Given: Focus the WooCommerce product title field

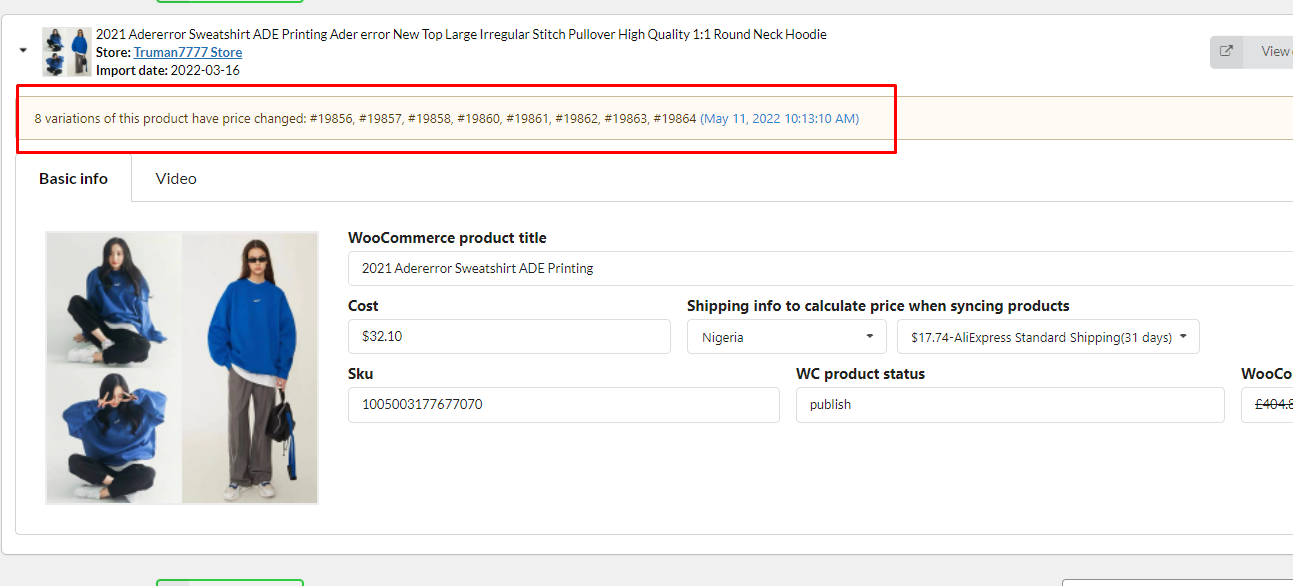Looking at the screenshot, I should 820,268.
